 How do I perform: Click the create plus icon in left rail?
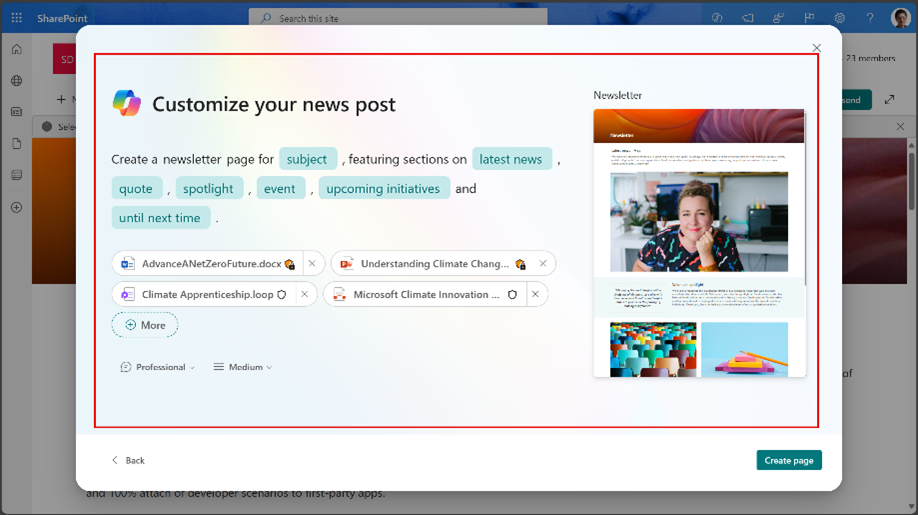[16, 207]
